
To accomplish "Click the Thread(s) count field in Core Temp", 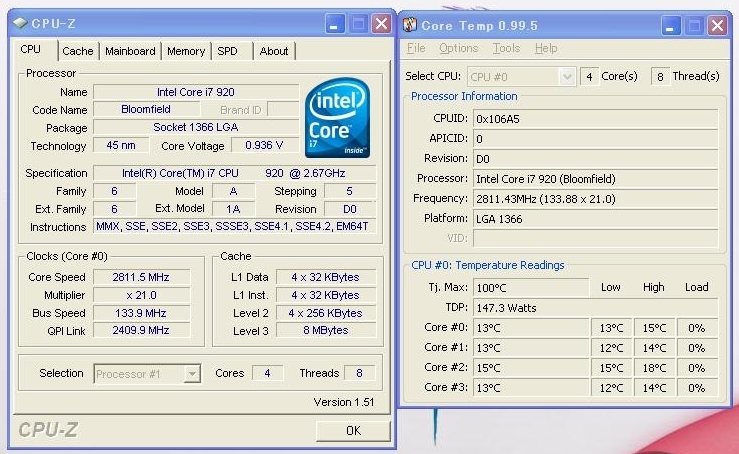I will pos(660,76).
